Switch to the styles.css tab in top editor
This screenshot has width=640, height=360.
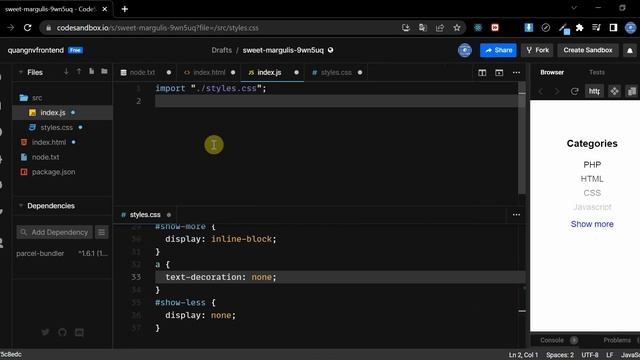[x=336, y=73]
